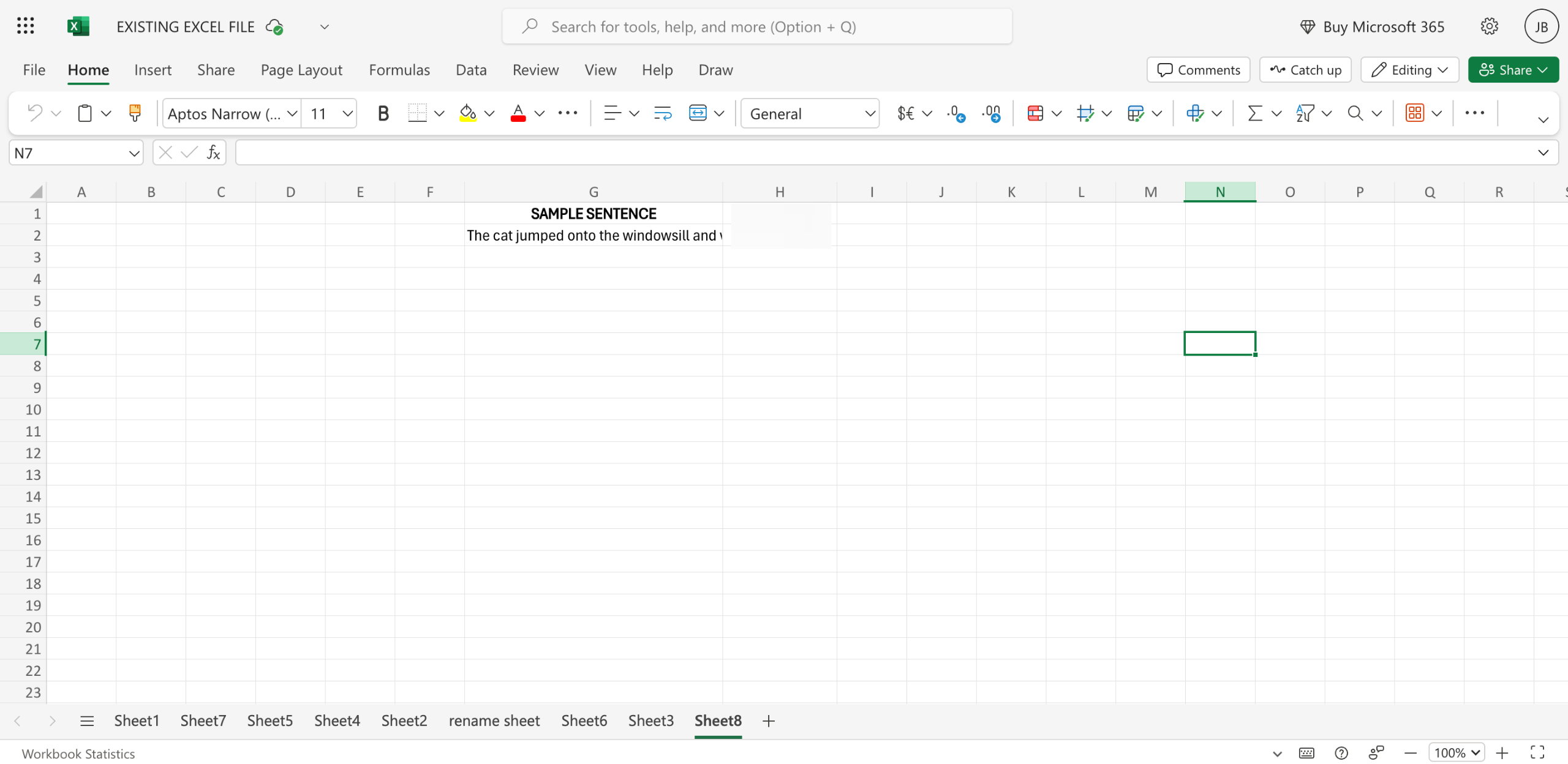Viewport: 1568px width, 764px height.
Task: Switch to the rename sheet tab
Action: pos(494,721)
